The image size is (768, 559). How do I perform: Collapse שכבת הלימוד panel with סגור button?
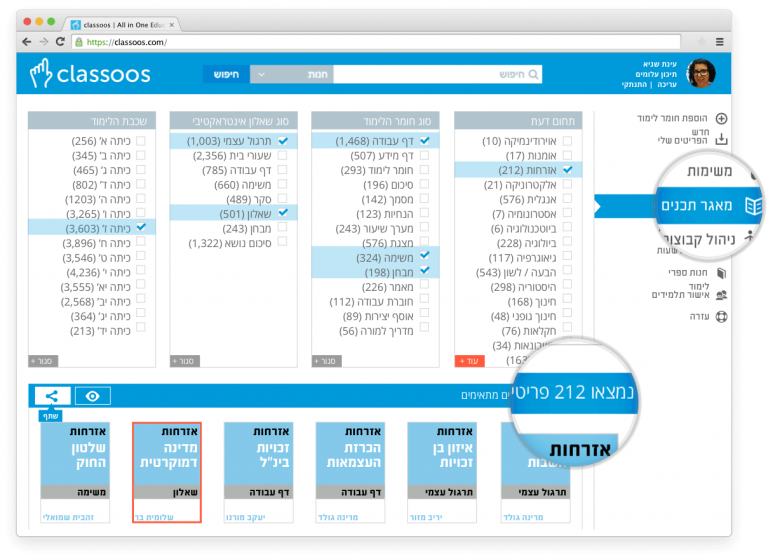(x=43, y=361)
